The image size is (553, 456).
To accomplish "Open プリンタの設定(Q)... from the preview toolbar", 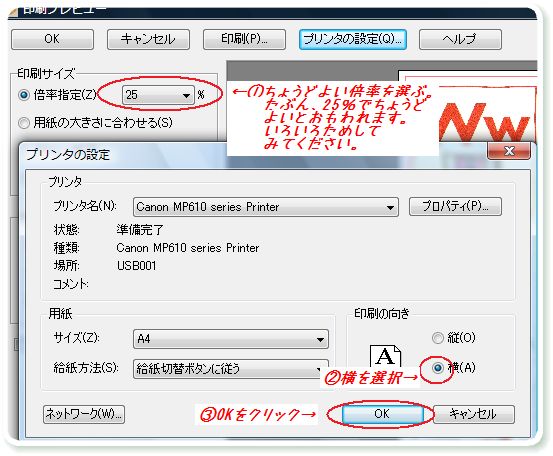I will click(353, 39).
